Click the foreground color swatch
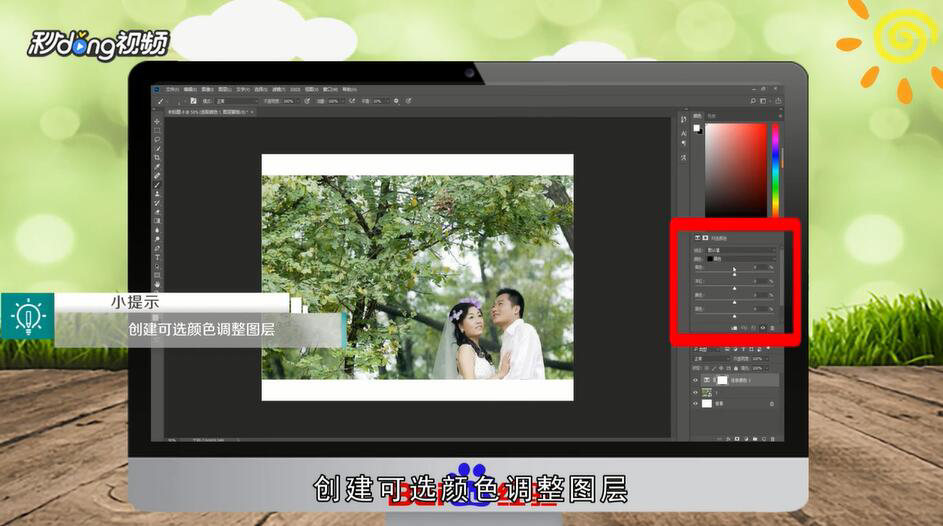 [x=696, y=128]
